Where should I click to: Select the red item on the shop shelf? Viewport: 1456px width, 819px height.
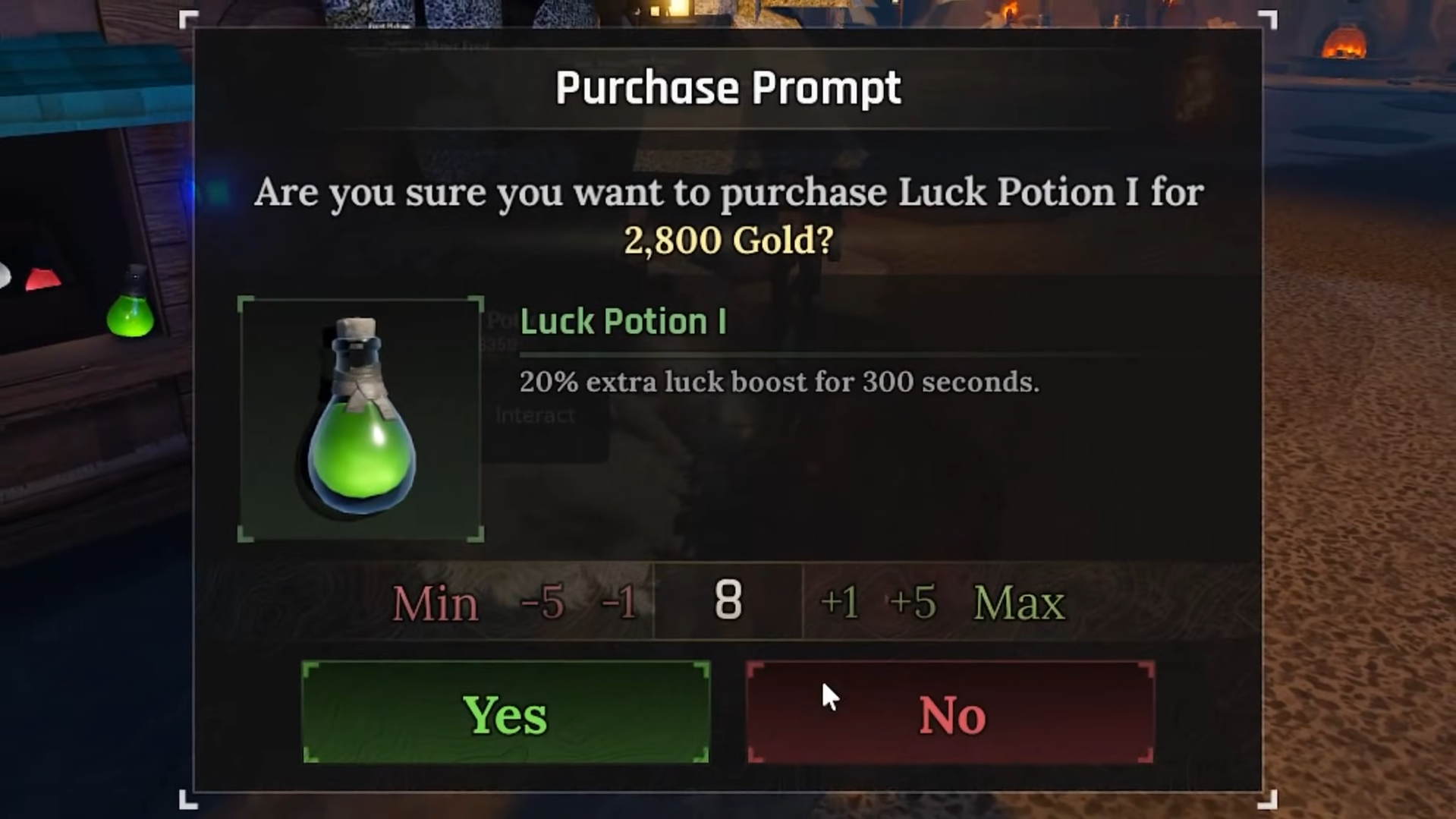click(x=42, y=279)
